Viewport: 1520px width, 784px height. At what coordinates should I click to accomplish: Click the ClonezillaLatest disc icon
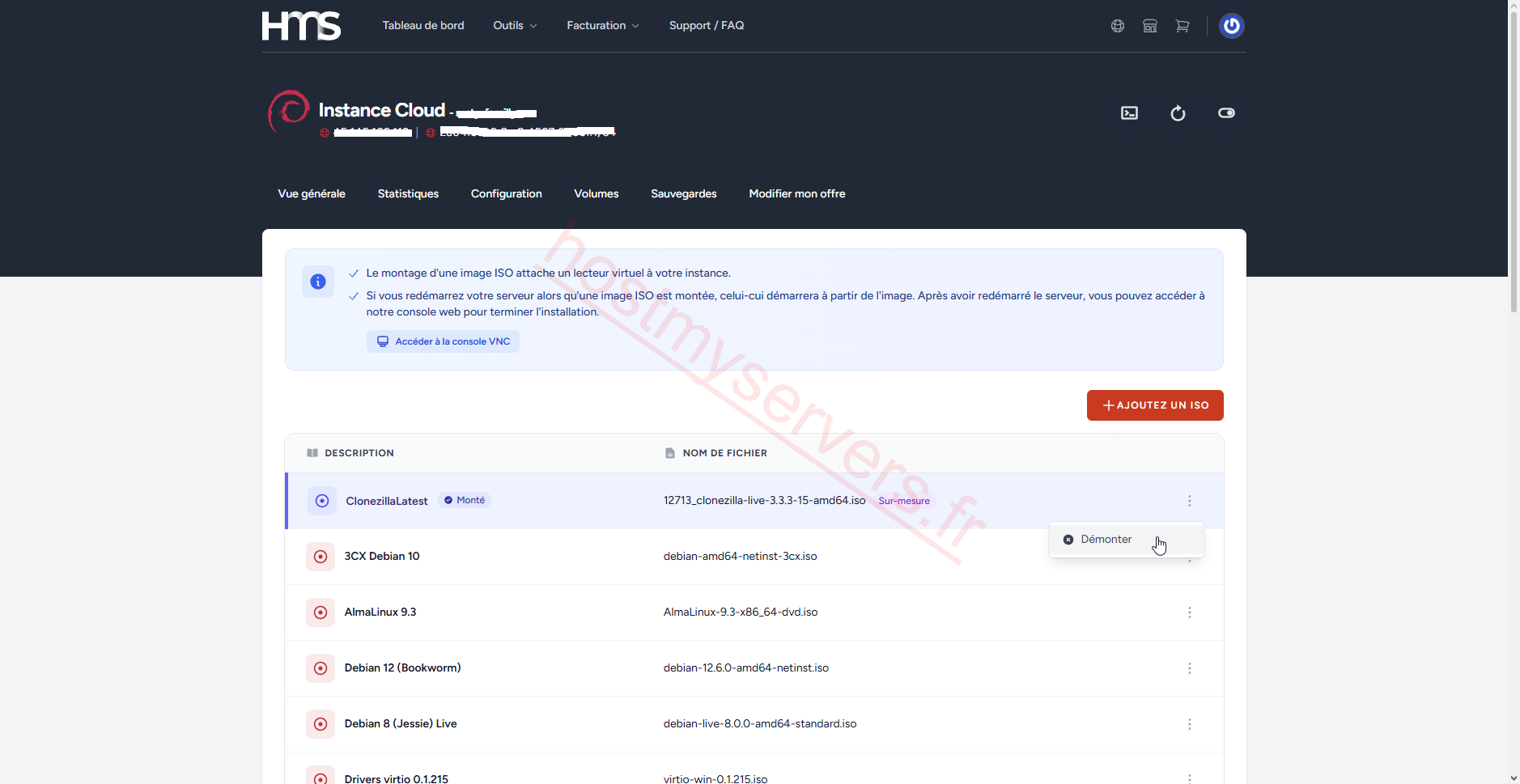[x=321, y=501]
